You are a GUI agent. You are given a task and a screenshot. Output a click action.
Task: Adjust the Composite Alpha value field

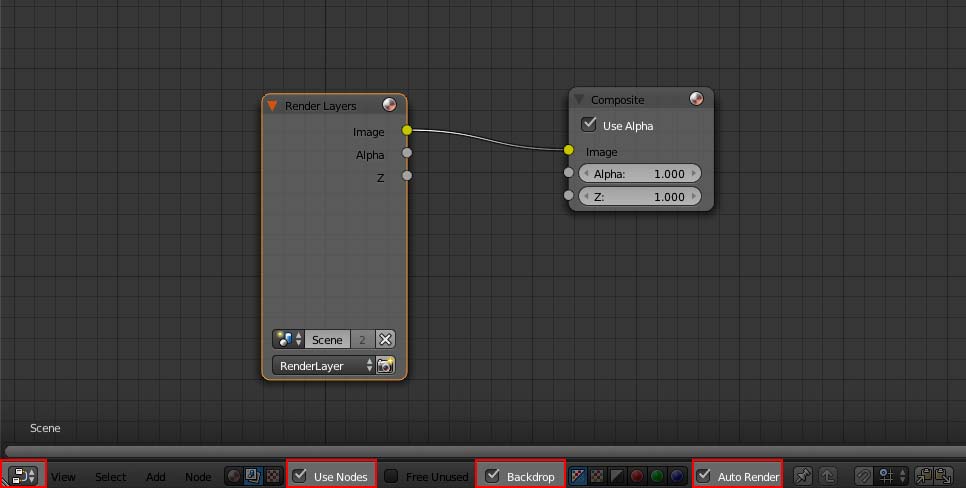tap(639, 174)
